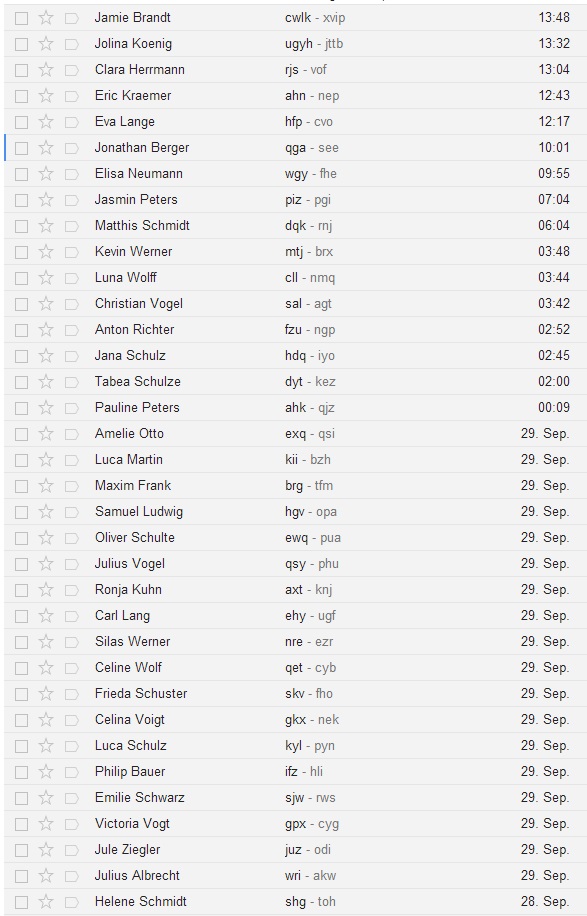
Task: Mark Carl Lang's email as important
Action: (72, 616)
